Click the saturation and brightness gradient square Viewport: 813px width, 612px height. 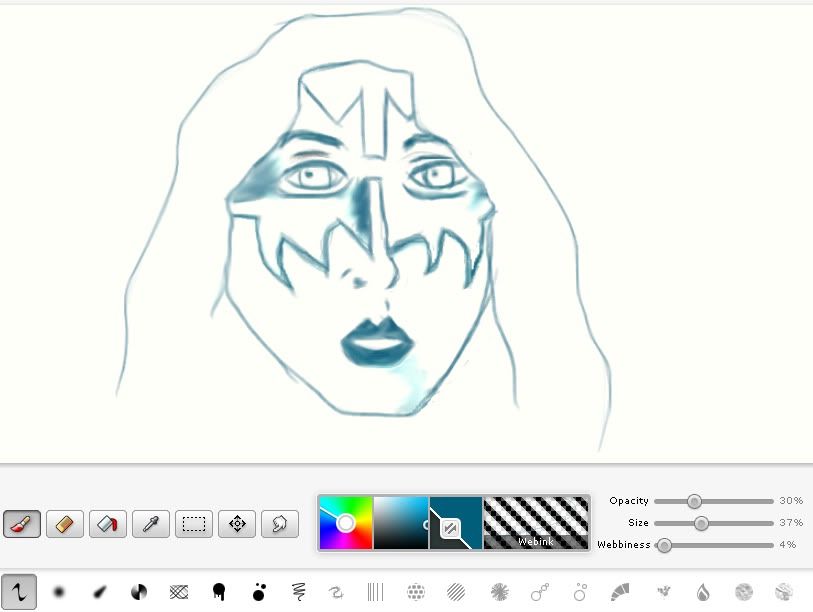click(x=401, y=523)
